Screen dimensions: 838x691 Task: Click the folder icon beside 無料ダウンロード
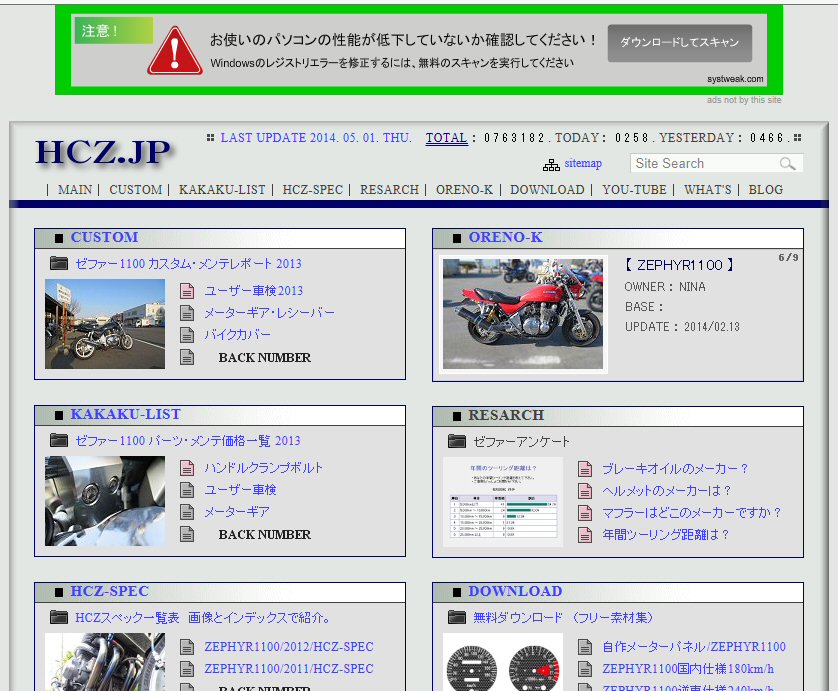pyautogui.click(x=457, y=617)
